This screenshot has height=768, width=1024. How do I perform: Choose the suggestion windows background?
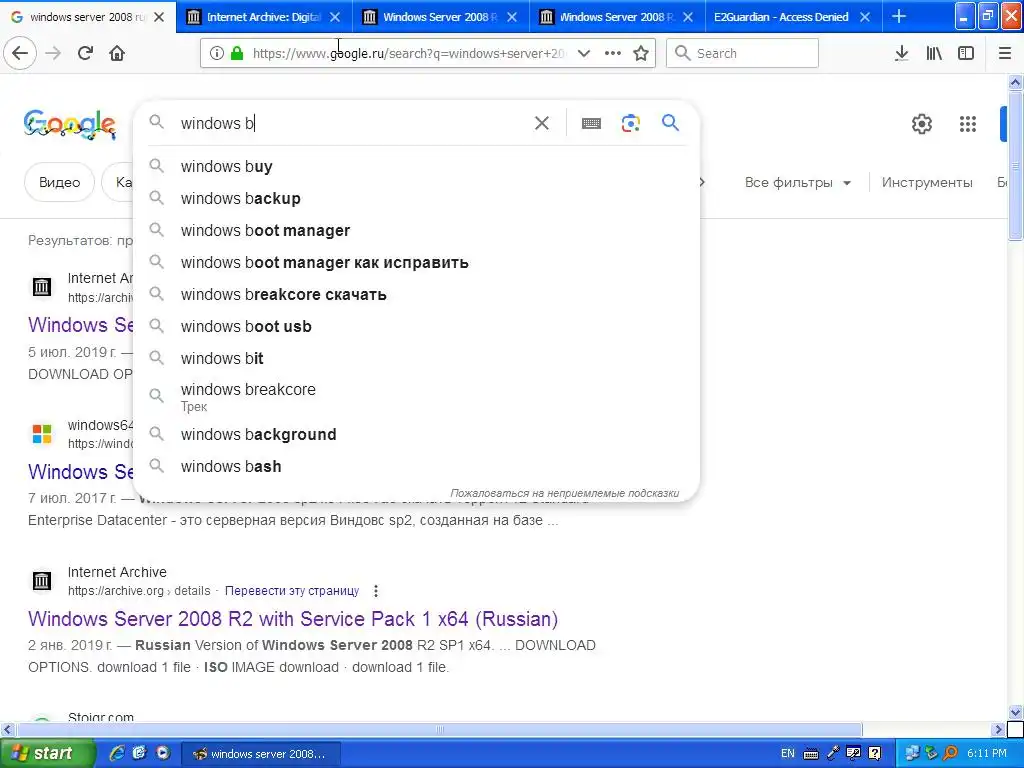[416, 434]
